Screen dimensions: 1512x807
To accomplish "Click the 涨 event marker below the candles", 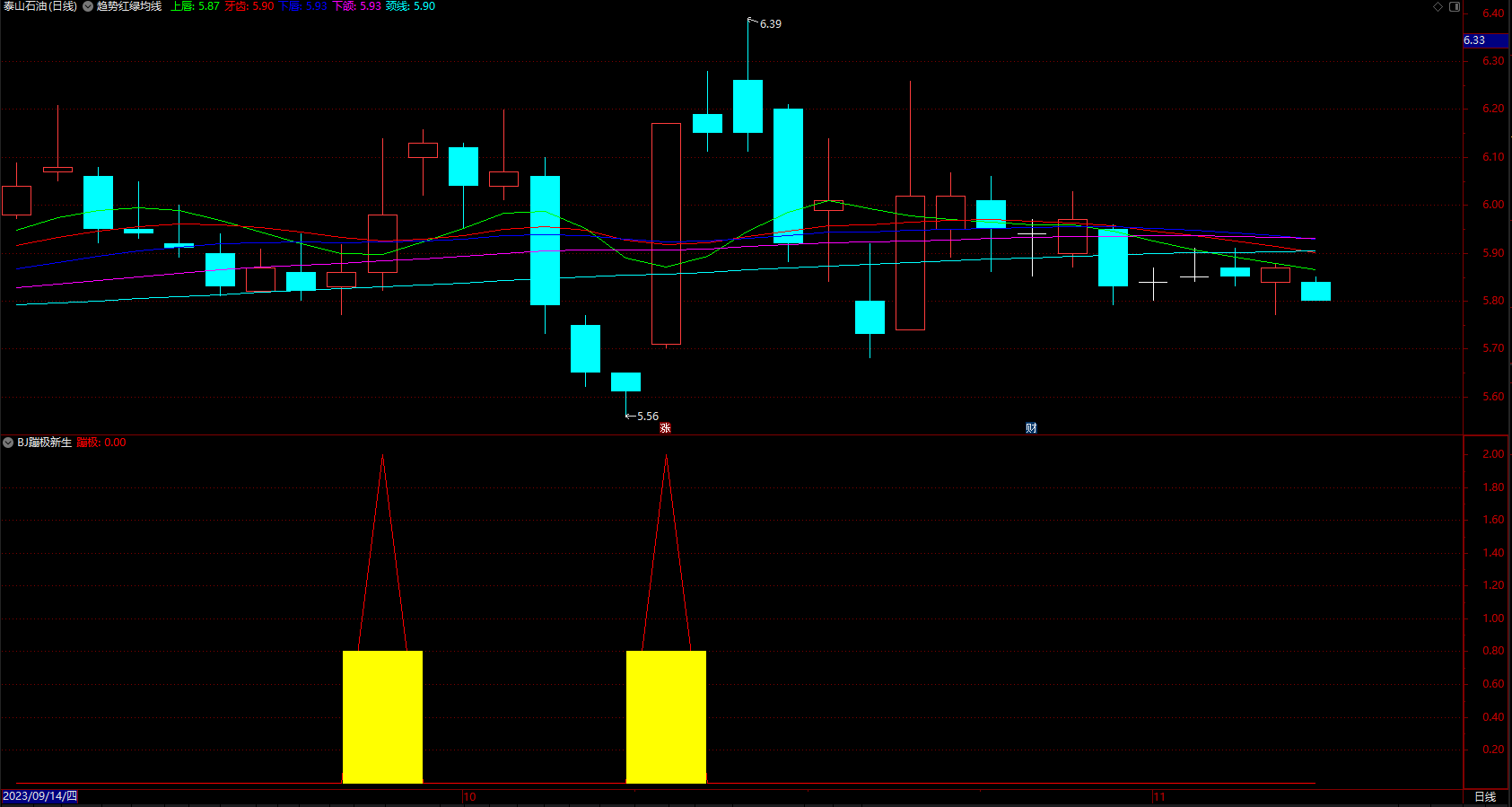I will click(x=665, y=428).
